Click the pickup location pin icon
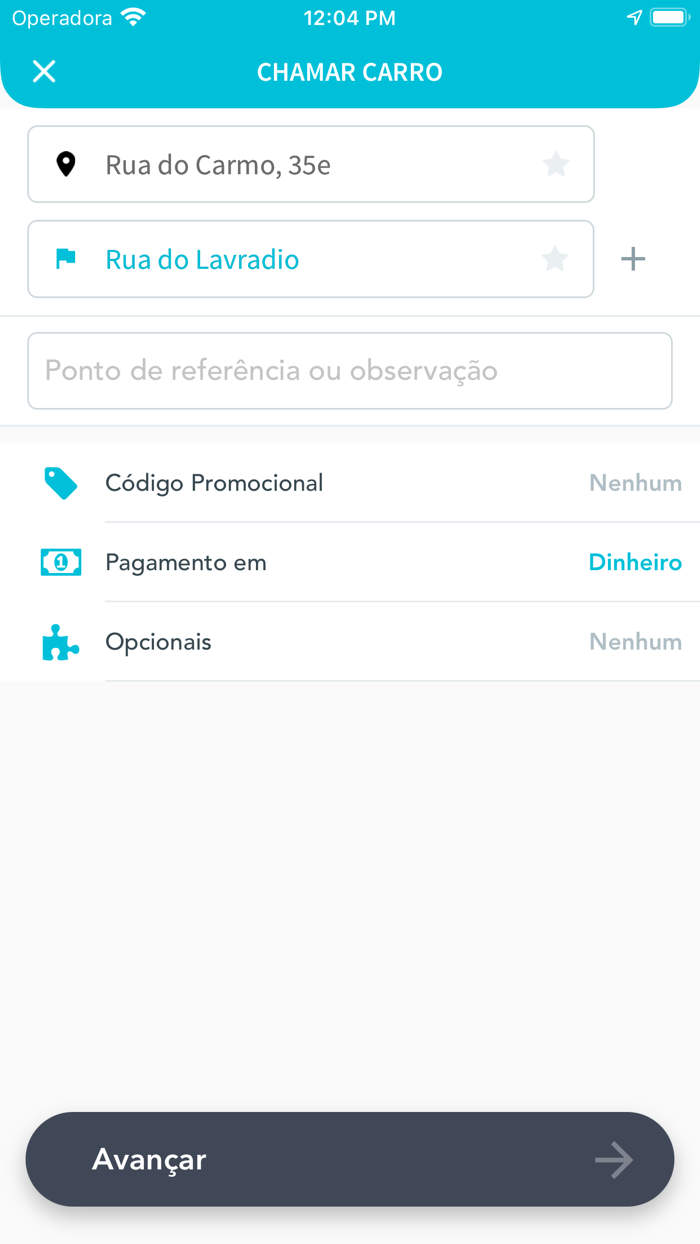Screen dimensions: 700x1244 [66, 163]
